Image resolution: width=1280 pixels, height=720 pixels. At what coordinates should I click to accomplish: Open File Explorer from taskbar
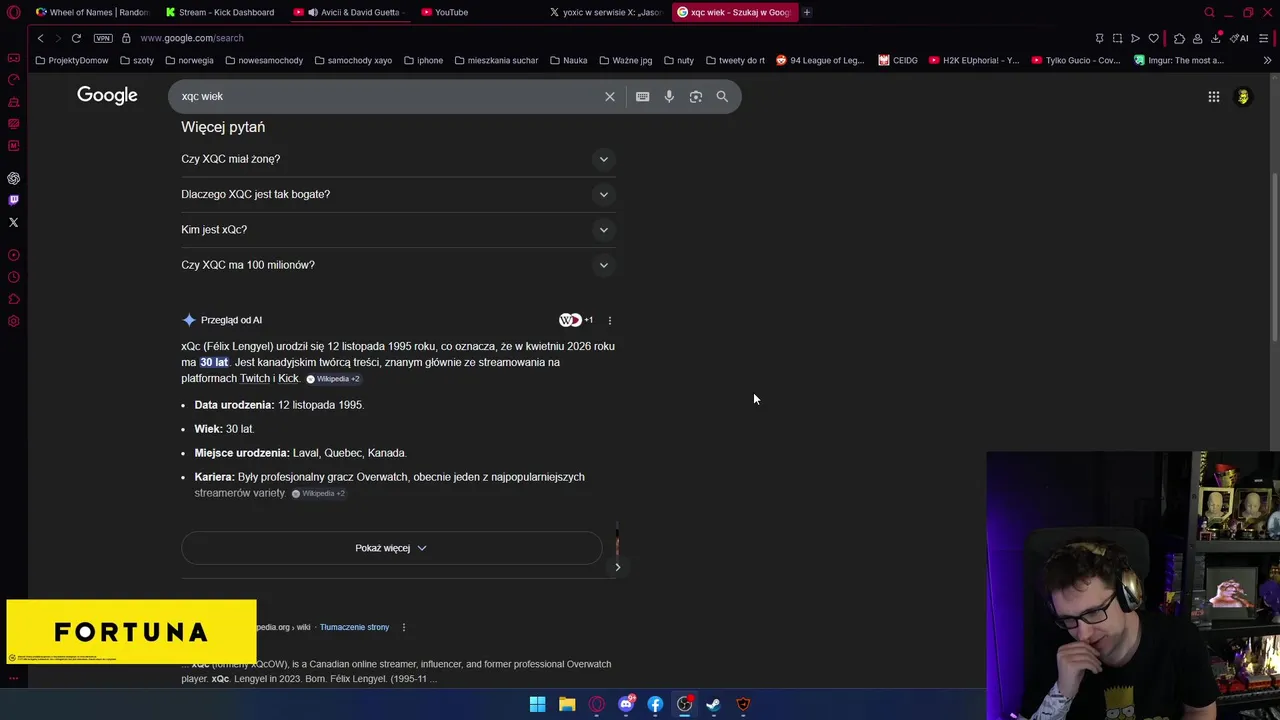[567, 704]
